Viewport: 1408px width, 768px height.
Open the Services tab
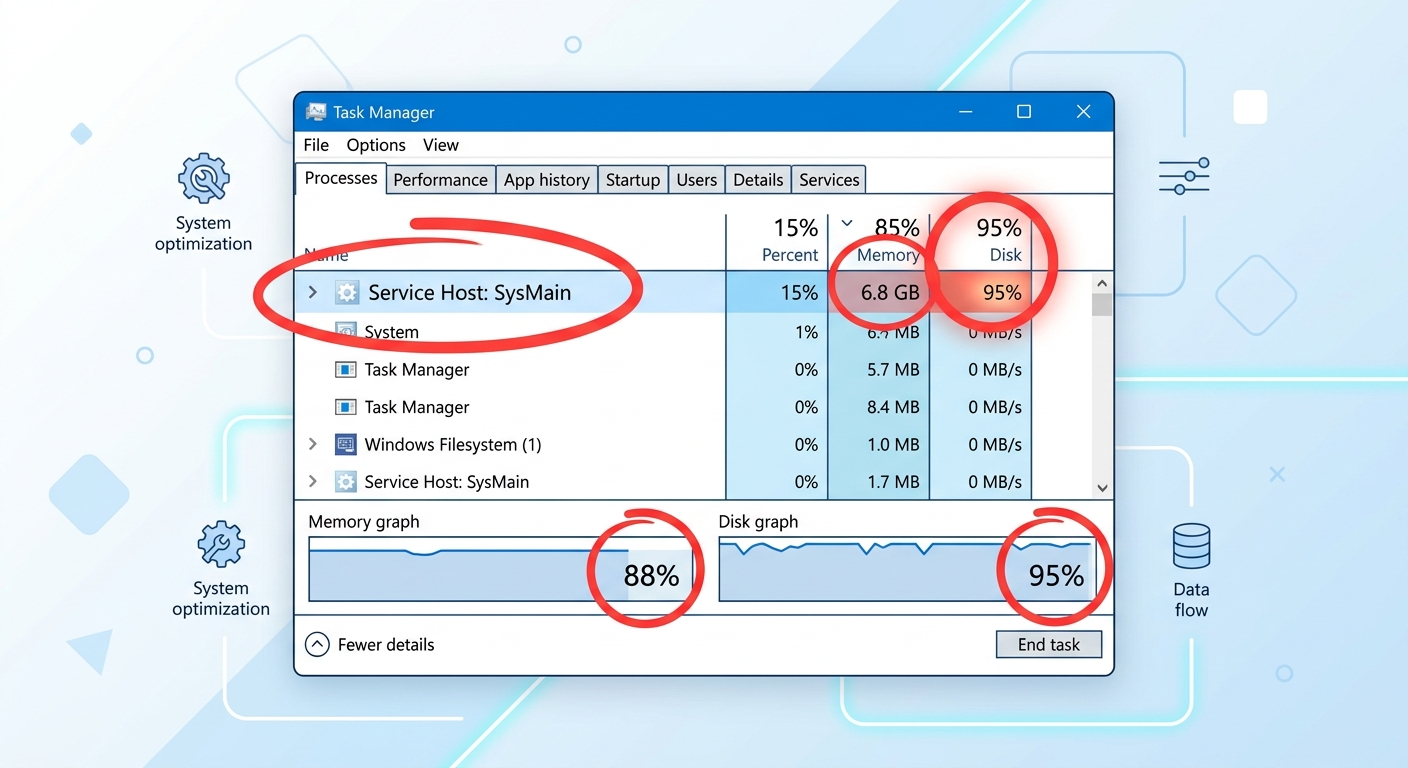point(829,180)
